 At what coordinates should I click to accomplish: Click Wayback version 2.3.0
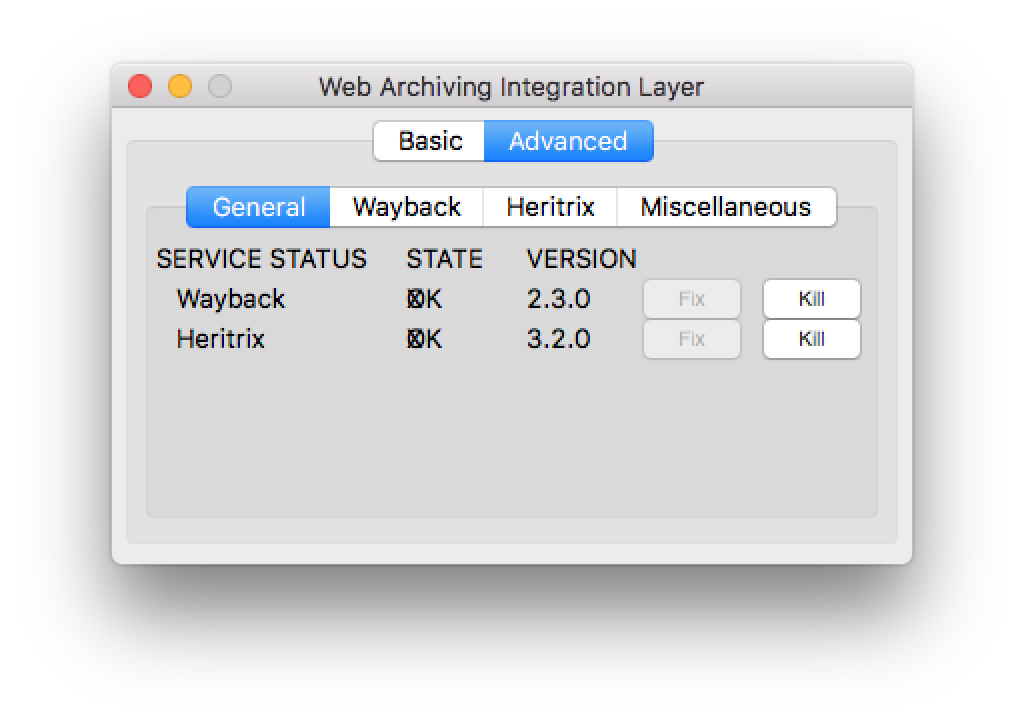pyautogui.click(x=558, y=299)
